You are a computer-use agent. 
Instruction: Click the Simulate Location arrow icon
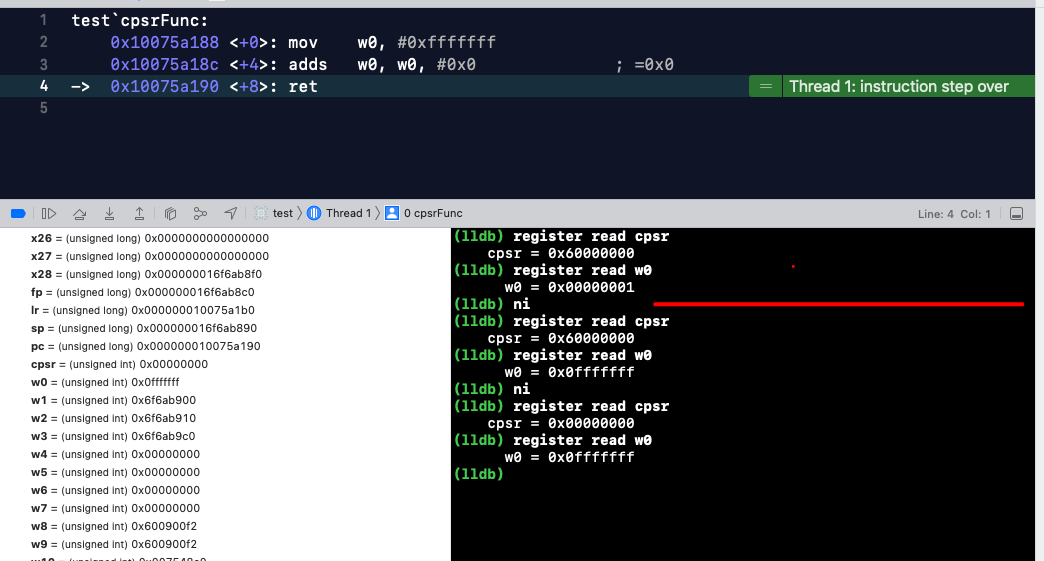point(231,213)
